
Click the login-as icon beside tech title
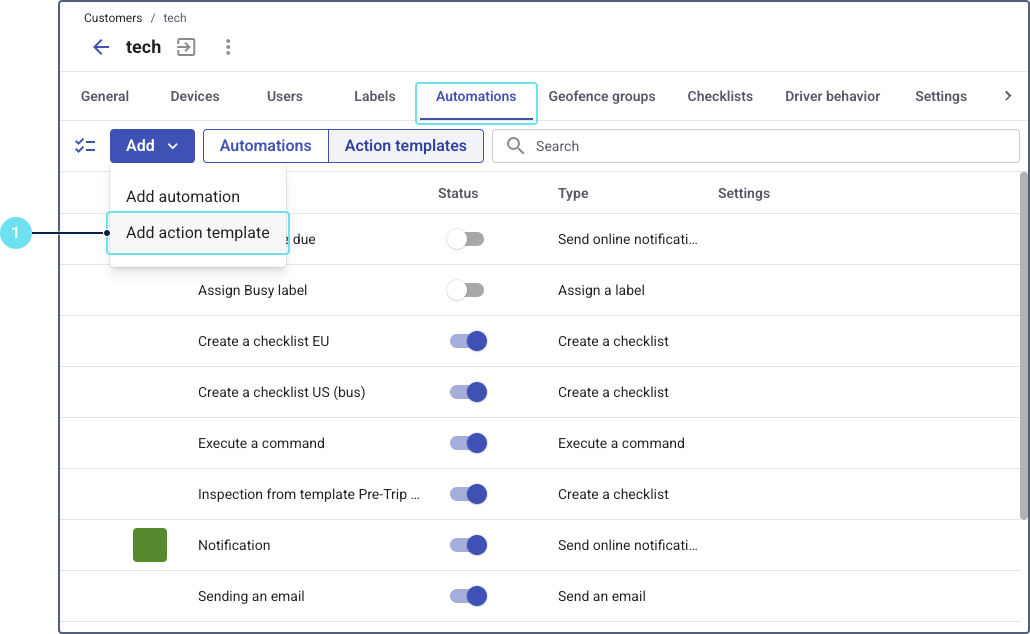tap(186, 47)
